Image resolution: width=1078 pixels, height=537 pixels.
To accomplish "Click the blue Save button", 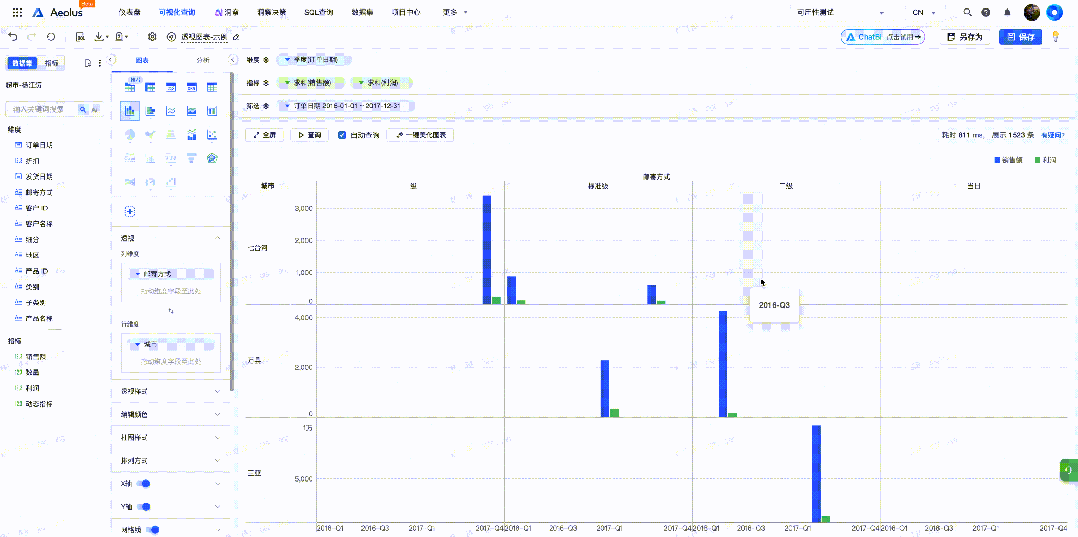I will coord(1020,37).
